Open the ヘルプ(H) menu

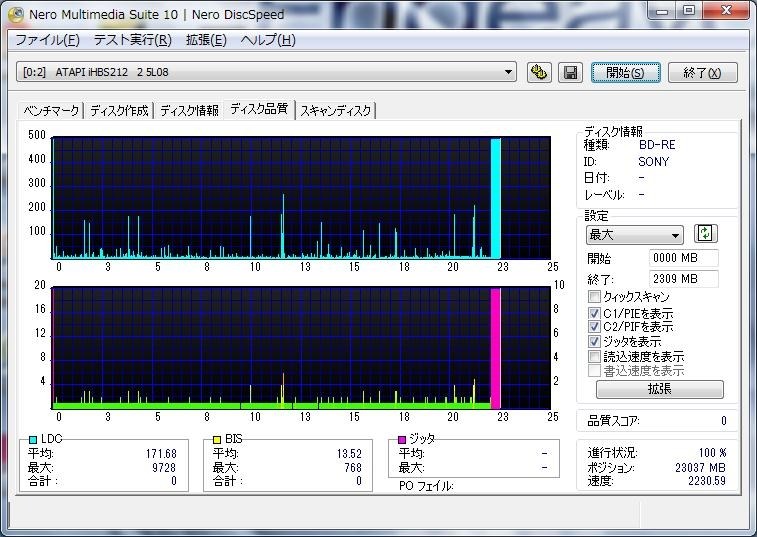[268, 40]
